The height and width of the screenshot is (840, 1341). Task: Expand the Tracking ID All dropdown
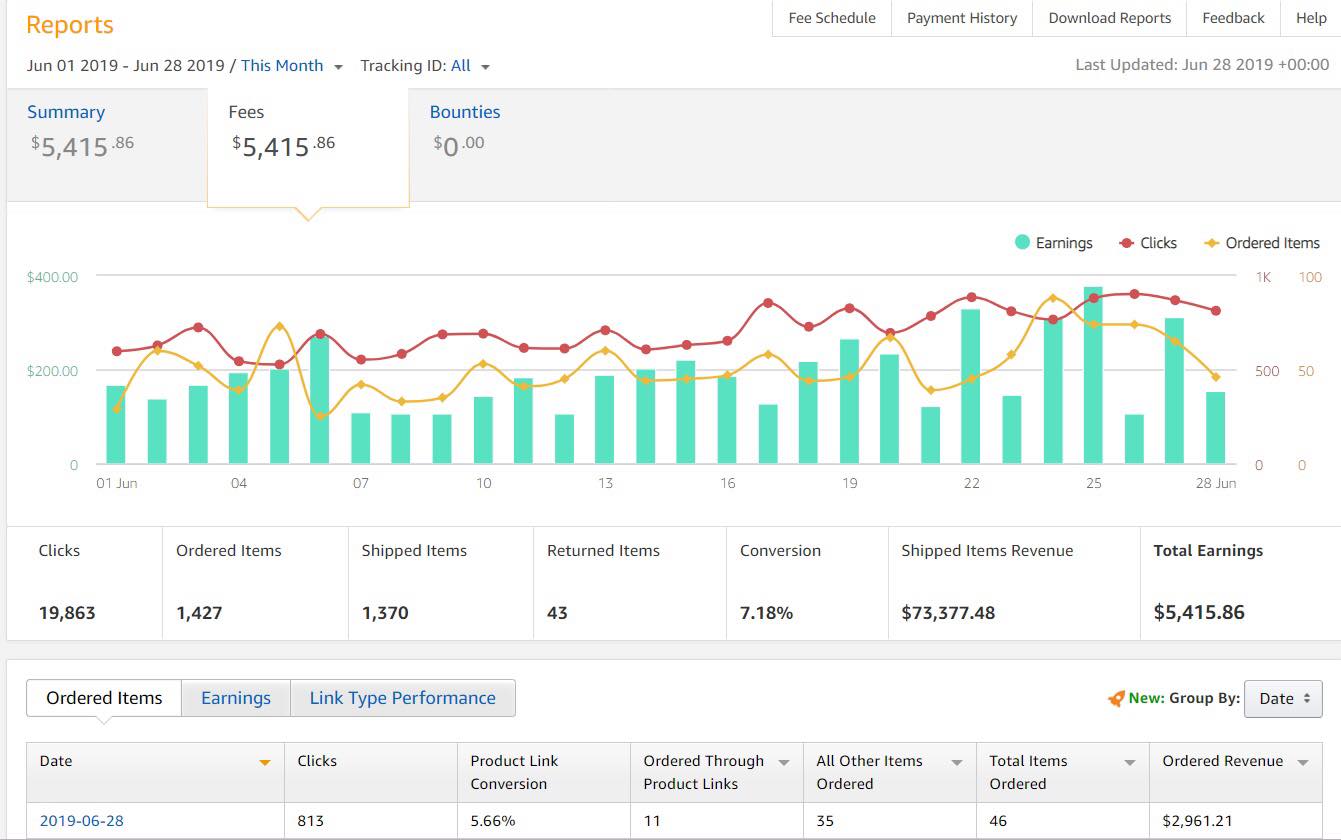tap(470, 66)
